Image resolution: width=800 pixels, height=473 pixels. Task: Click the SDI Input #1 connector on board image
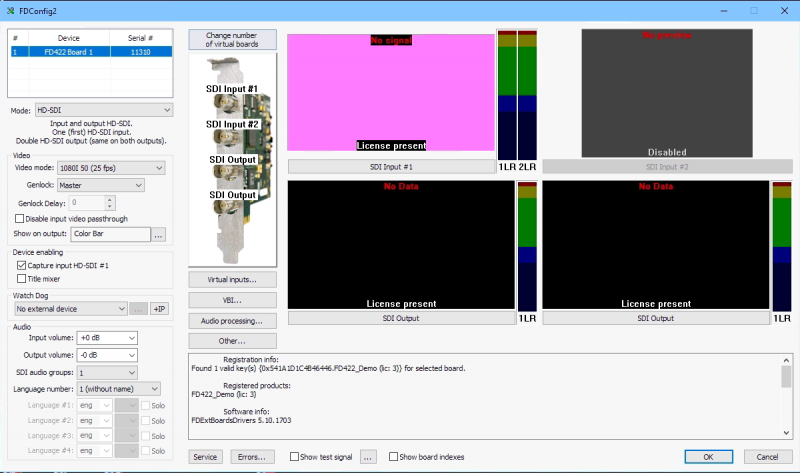pos(225,104)
